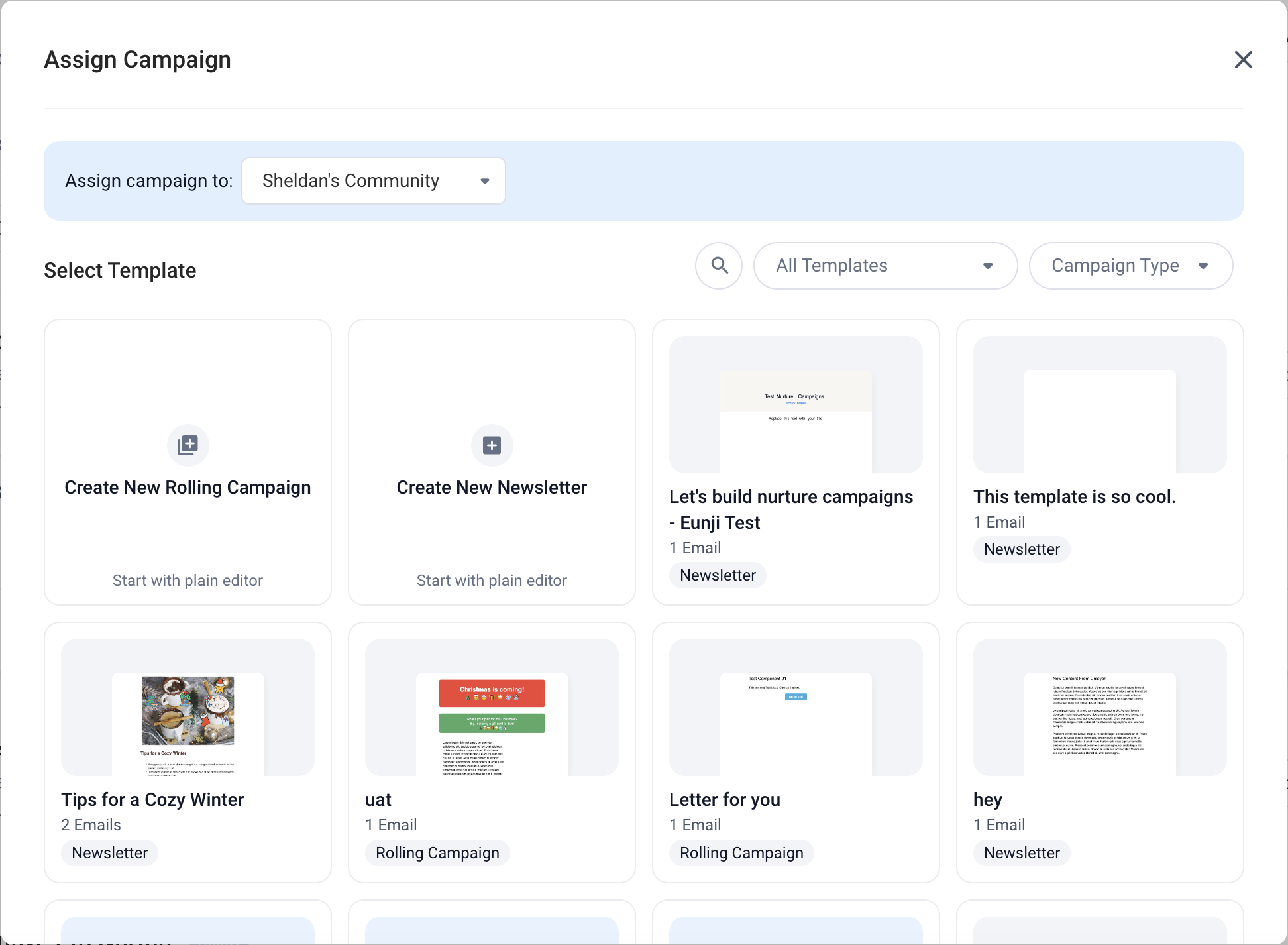Viewport: 1288px width, 945px height.
Task: Open the uat Christmas template thumbnail
Action: coord(492,707)
